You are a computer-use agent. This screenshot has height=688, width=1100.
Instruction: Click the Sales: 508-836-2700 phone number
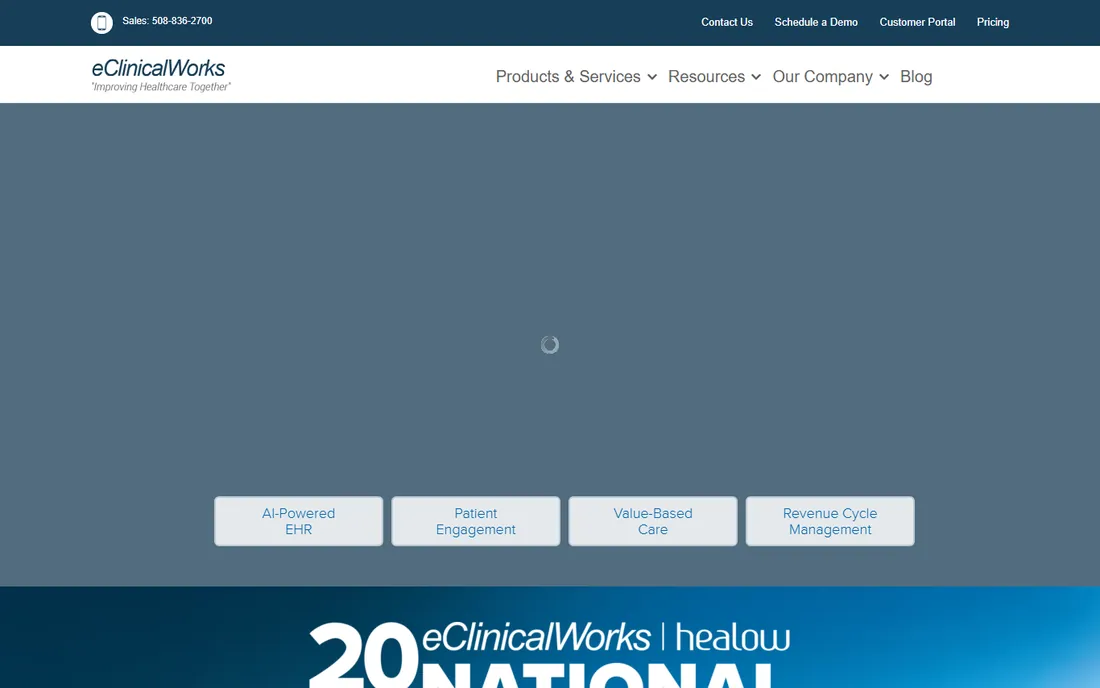coord(167,21)
